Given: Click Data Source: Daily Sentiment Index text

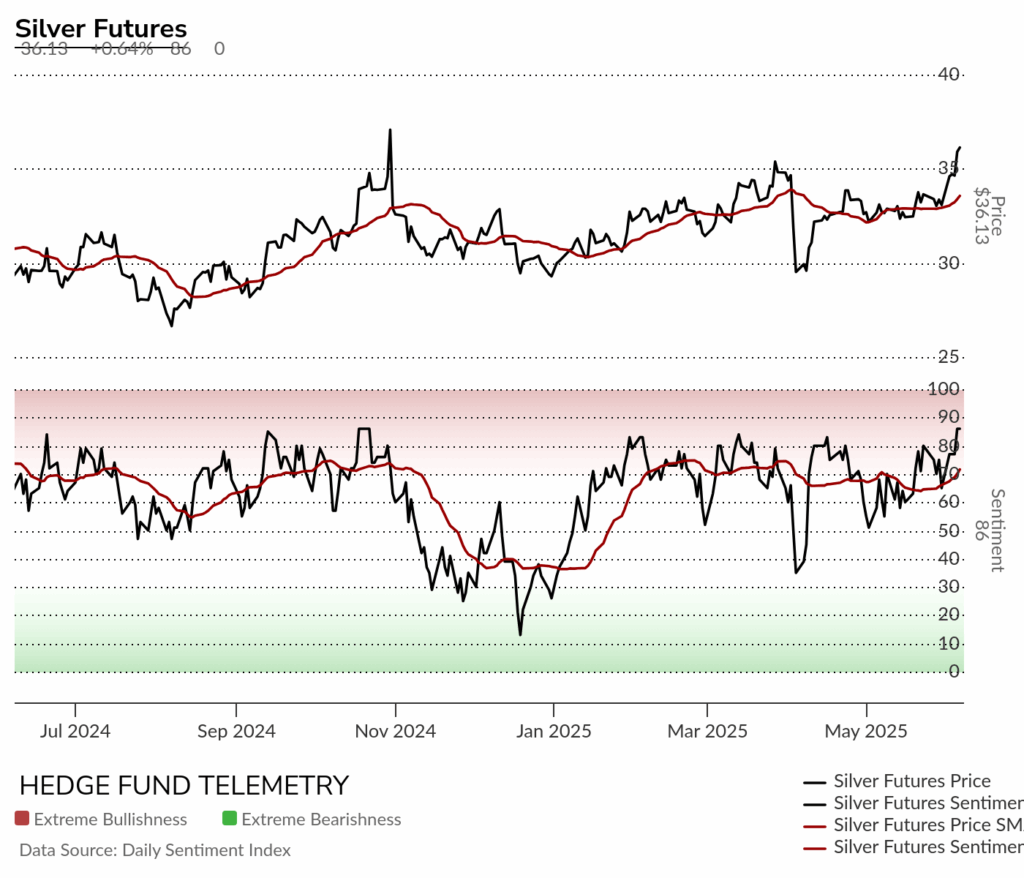Looking at the screenshot, I should coord(155,850).
